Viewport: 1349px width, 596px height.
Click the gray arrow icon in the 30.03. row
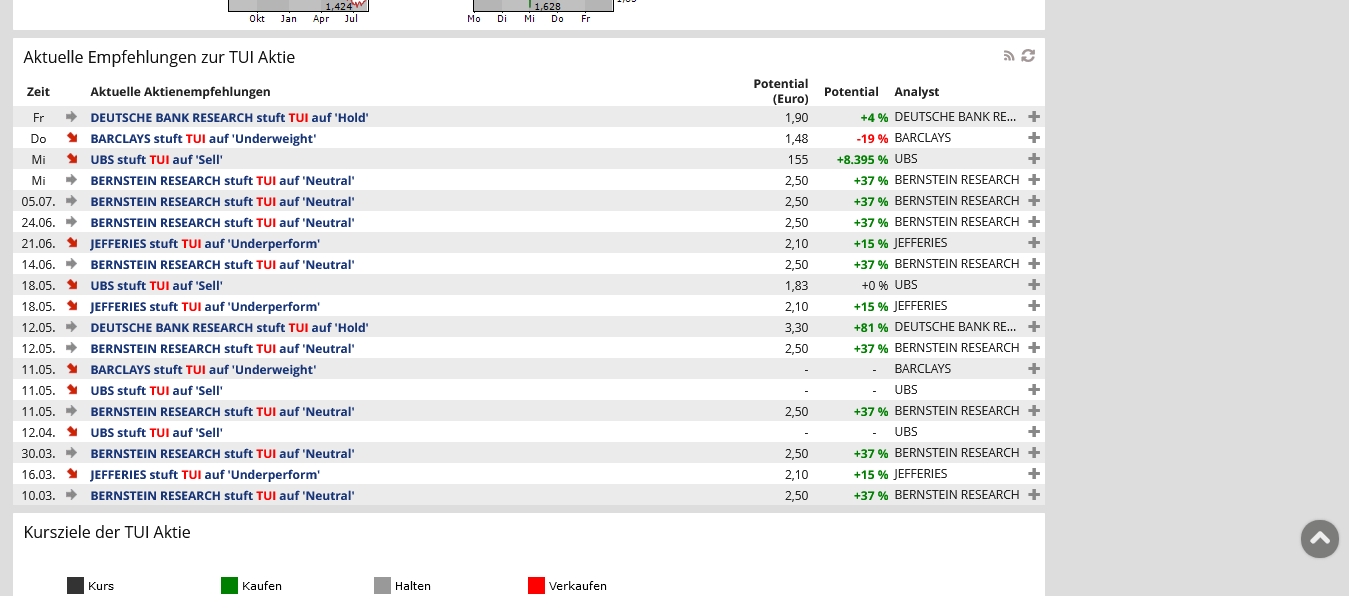(72, 453)
